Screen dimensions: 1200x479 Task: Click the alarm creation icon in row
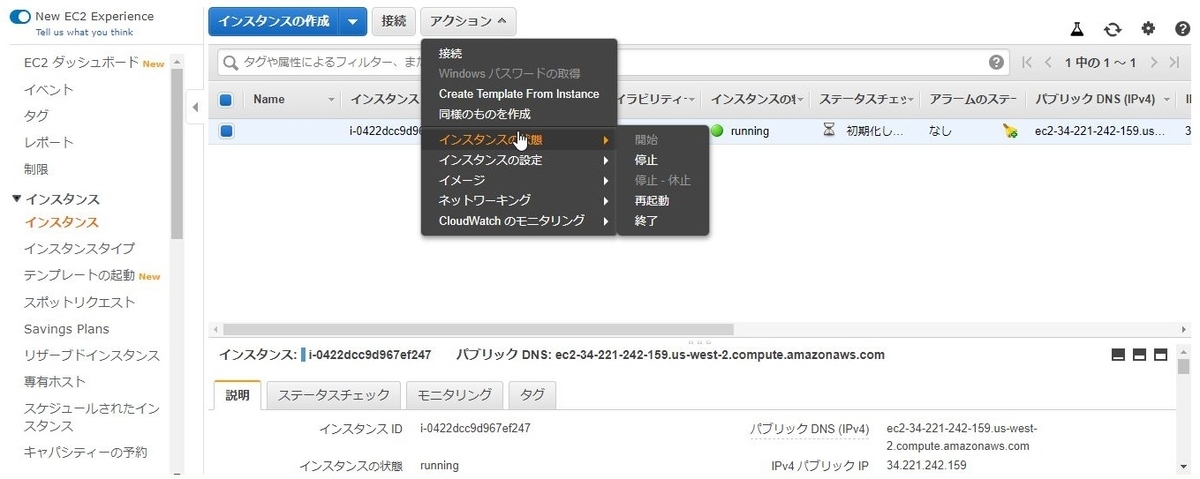(1010, 131)
